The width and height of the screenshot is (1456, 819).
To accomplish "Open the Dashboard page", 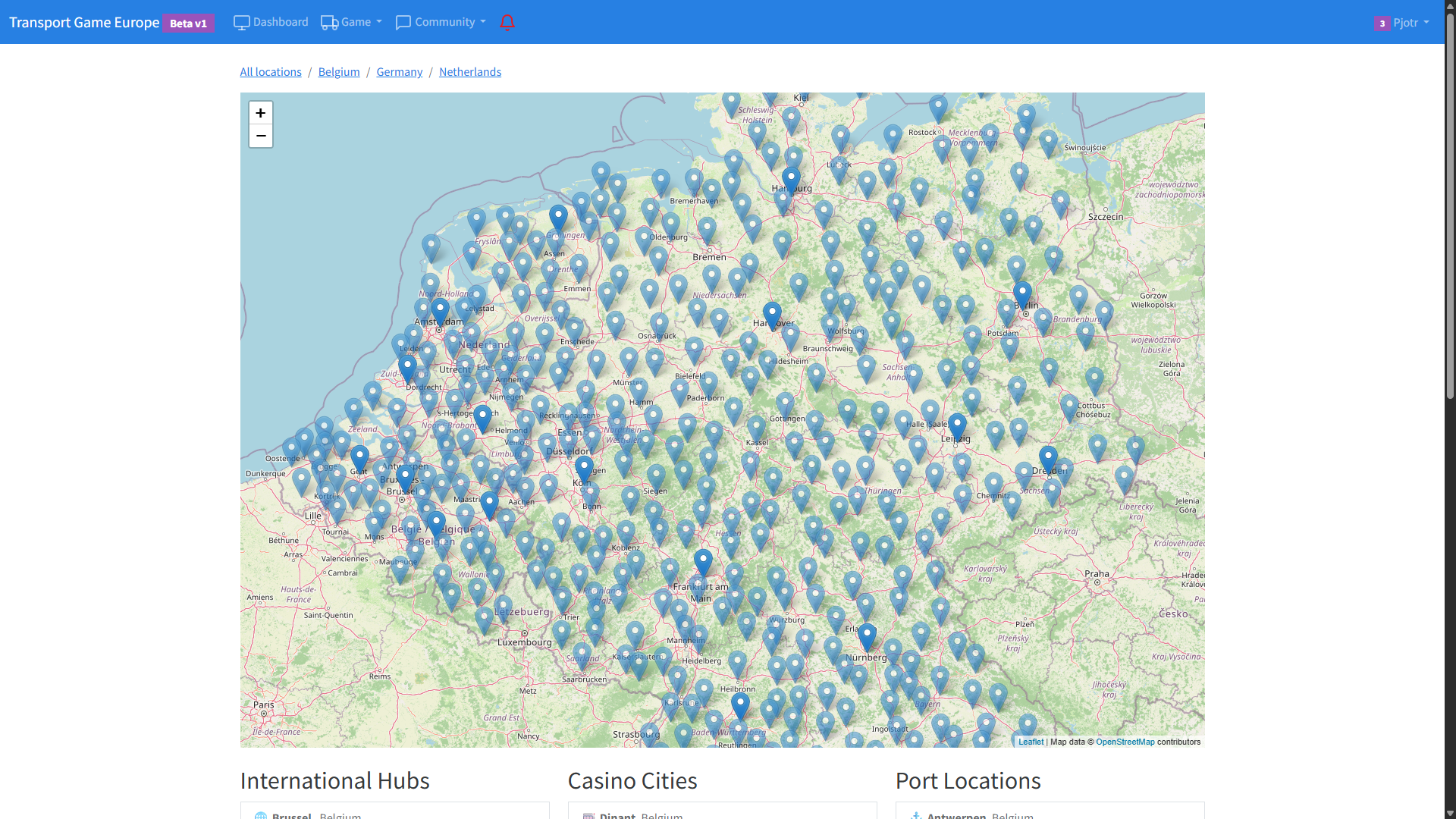I will [271, 22].
